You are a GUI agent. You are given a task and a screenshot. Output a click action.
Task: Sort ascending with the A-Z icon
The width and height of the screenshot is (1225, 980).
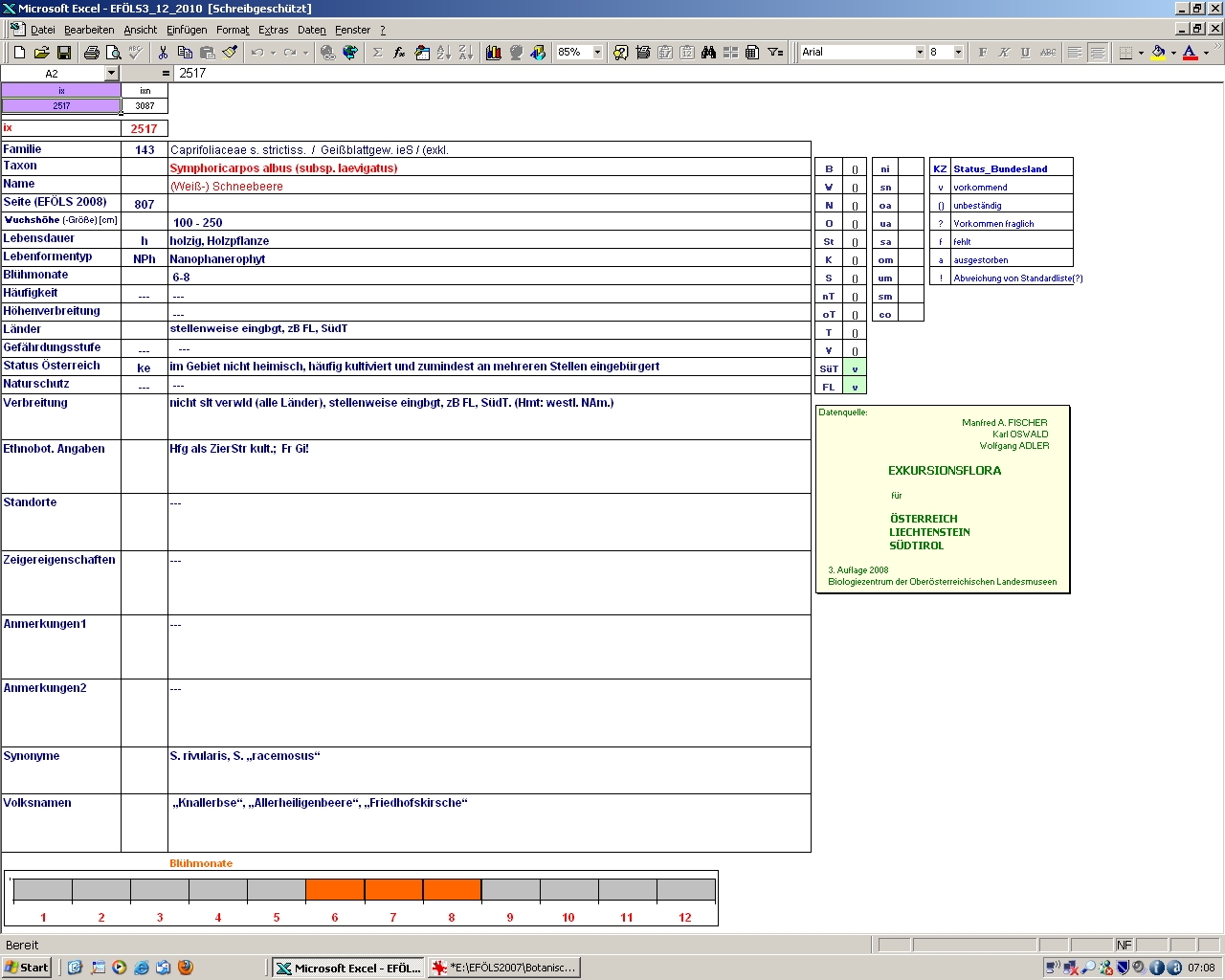coord(444,53)
